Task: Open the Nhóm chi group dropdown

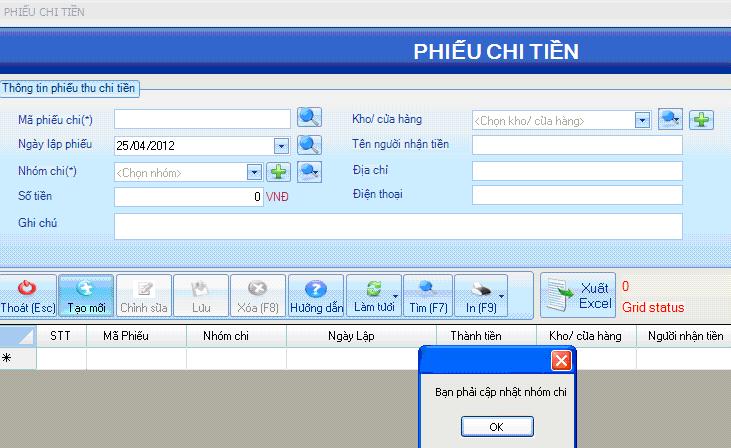Action: pyautogui.click(x=254, y=172)
